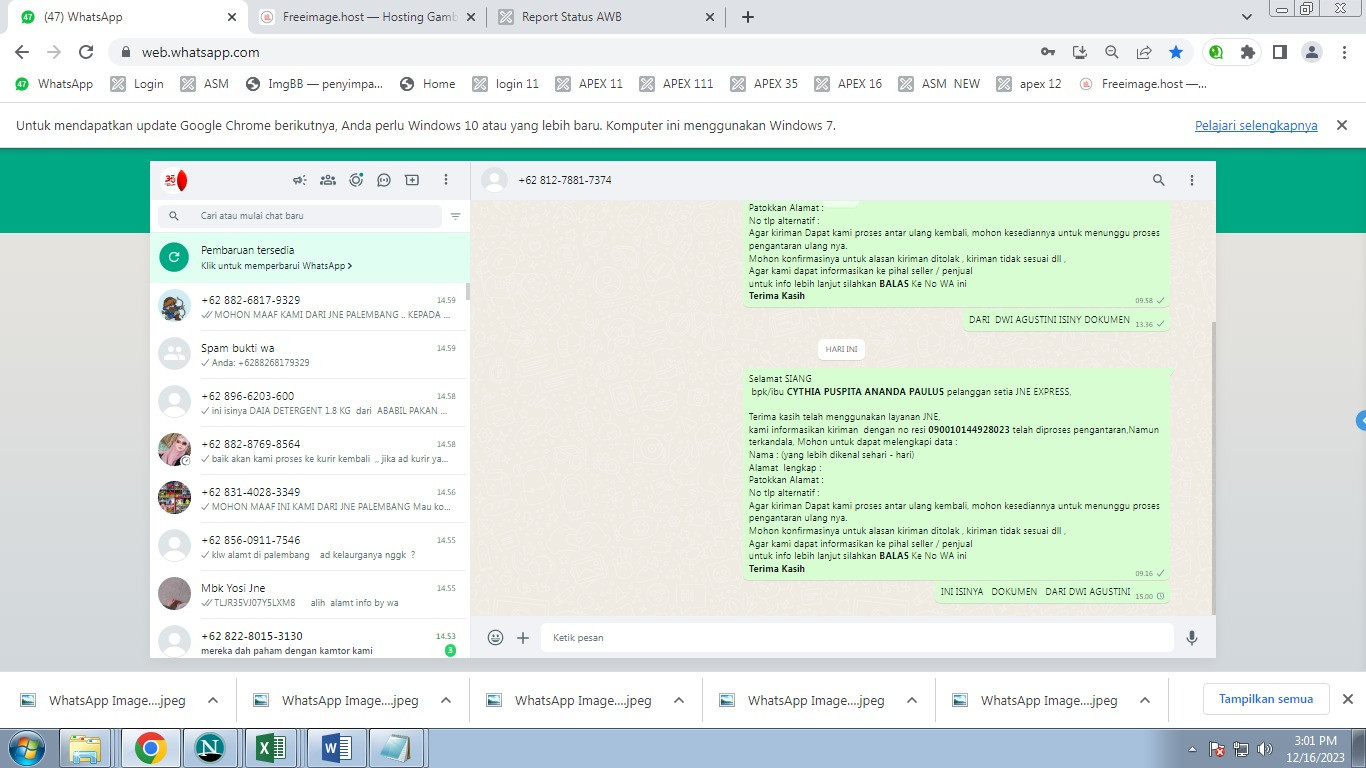
Task: Open the 'ASM NEW' bookmark
Action: click(x=939, y=84)
